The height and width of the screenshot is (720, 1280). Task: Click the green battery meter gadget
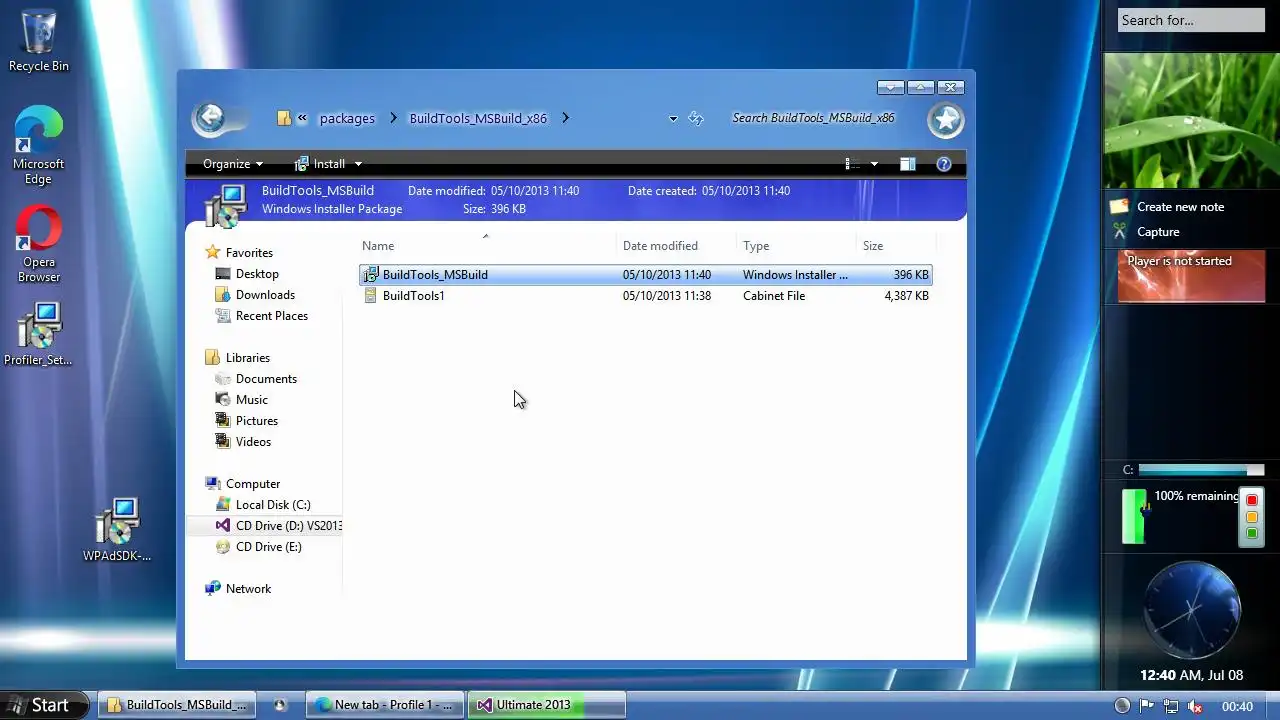(x=1134, y=516)
